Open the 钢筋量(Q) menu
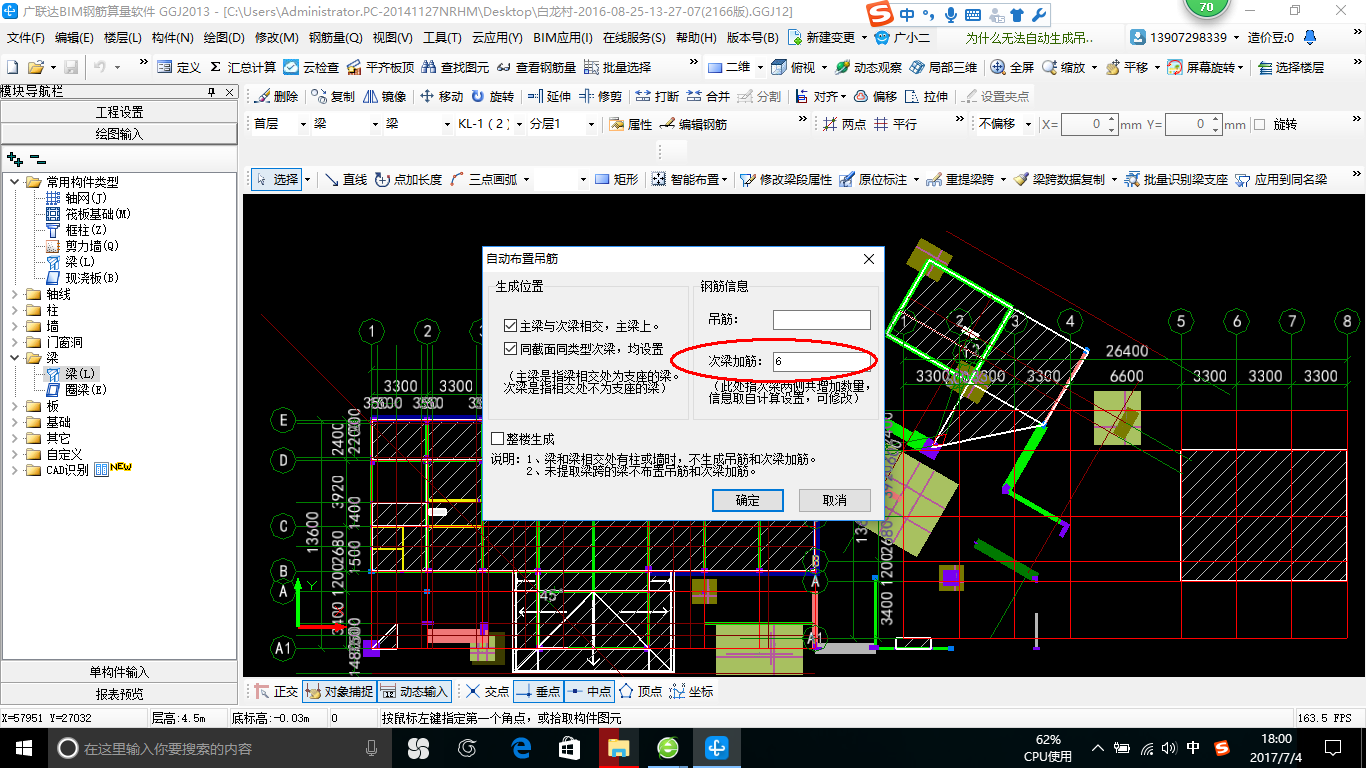 coord(335,38)
